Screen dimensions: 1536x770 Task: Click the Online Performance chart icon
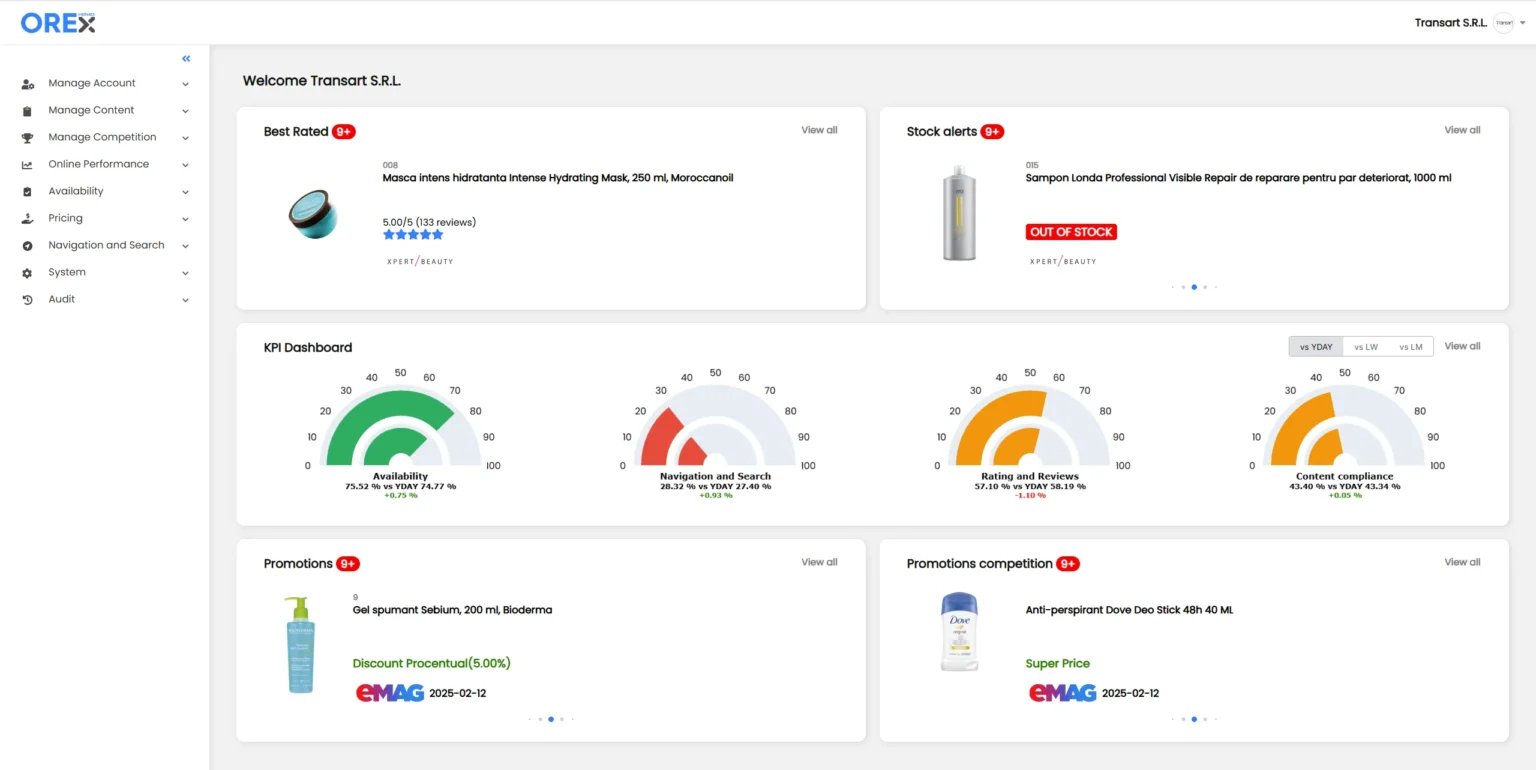coord(27,164)
